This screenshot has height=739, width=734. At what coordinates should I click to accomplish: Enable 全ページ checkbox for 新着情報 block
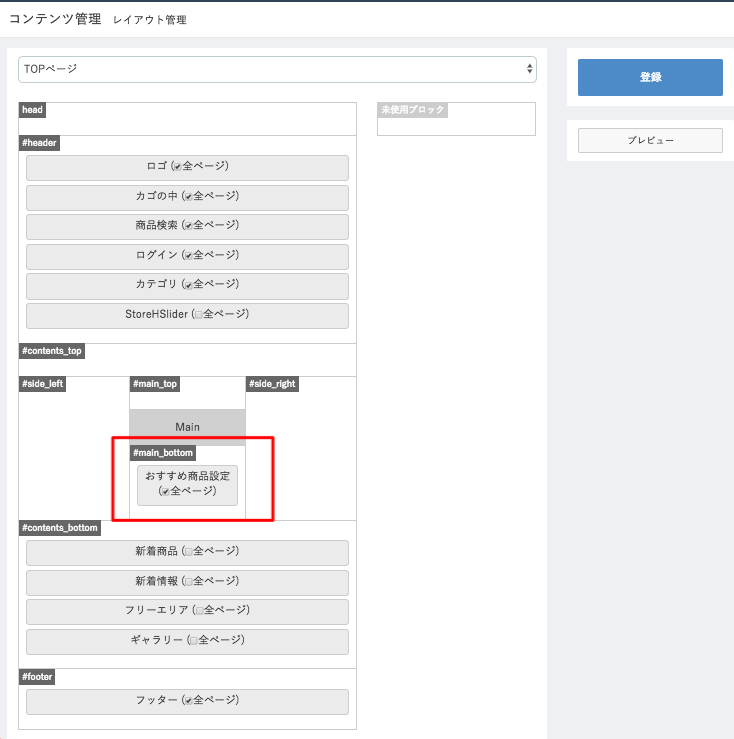[x=188, y=582]
